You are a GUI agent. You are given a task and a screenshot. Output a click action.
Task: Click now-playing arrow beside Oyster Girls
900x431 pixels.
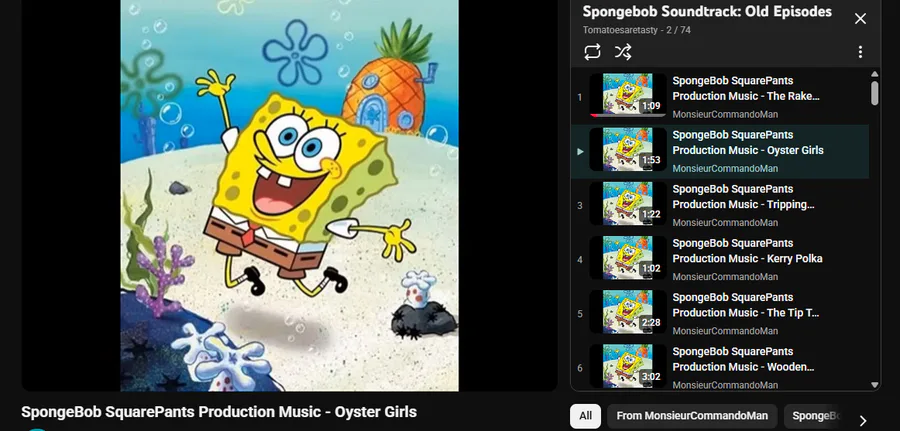point(580,152)
